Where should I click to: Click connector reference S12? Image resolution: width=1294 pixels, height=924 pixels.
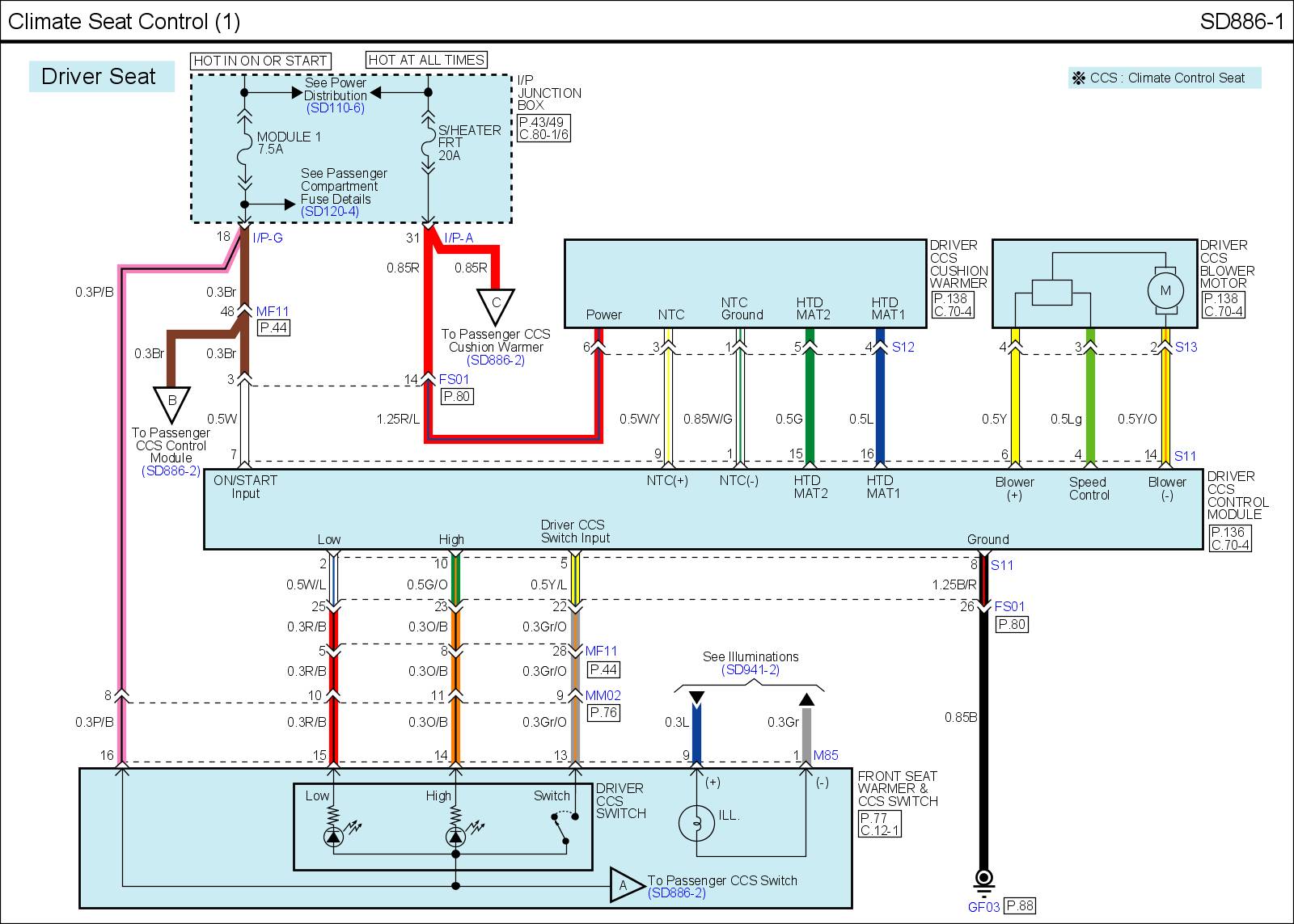tap(903, 347)
